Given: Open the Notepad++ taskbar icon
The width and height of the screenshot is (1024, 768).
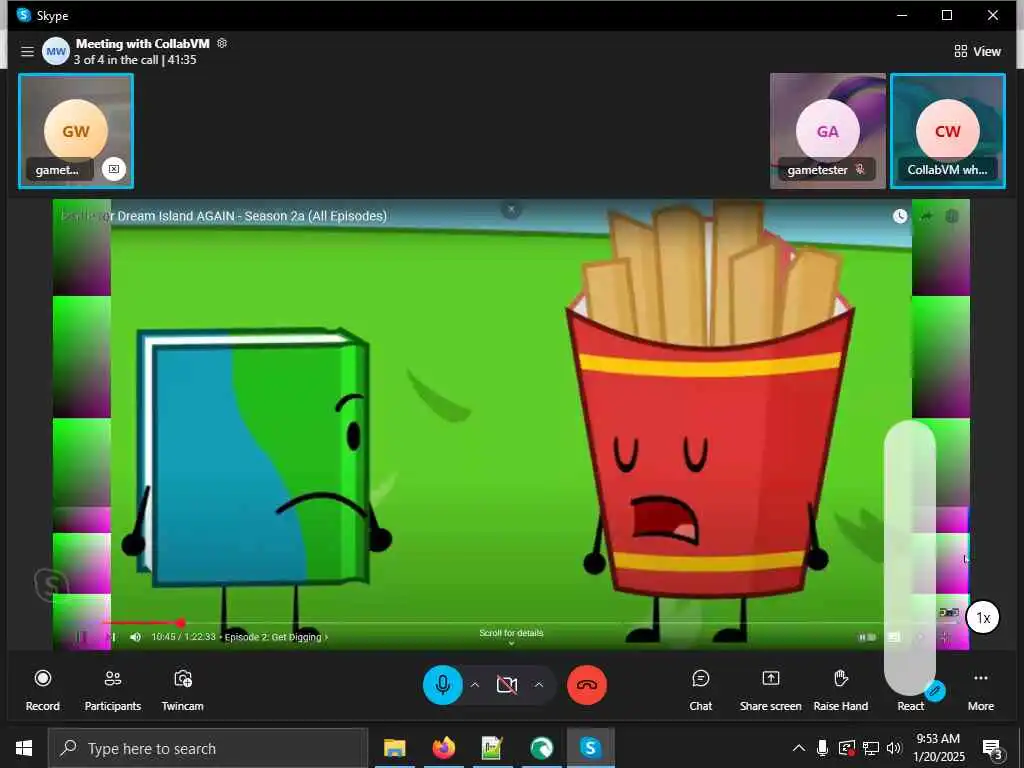Looking at the screenshot, I should pos(492,748).
